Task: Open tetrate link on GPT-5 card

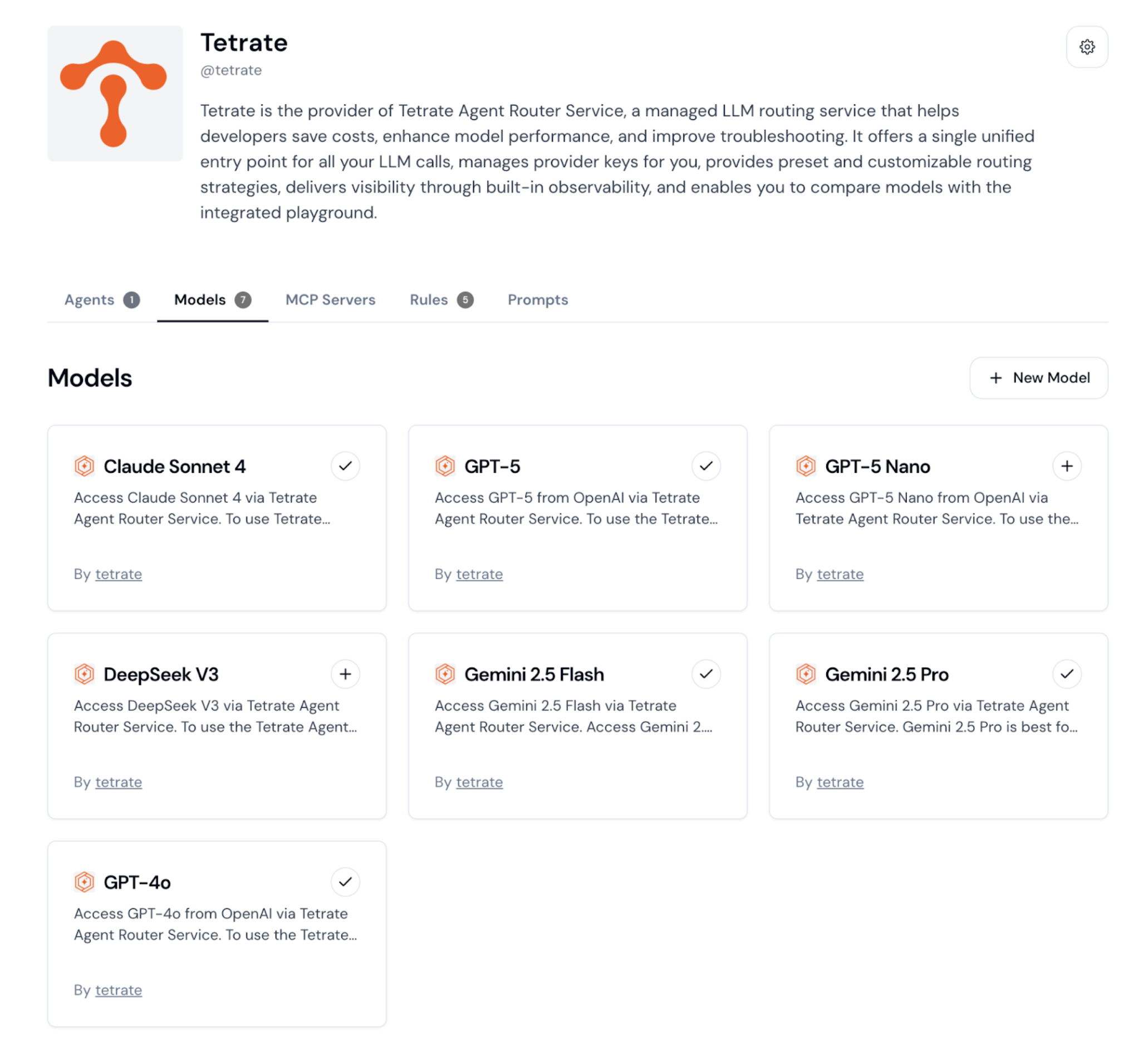Action: pyautogui.click(x=479, y=574)
